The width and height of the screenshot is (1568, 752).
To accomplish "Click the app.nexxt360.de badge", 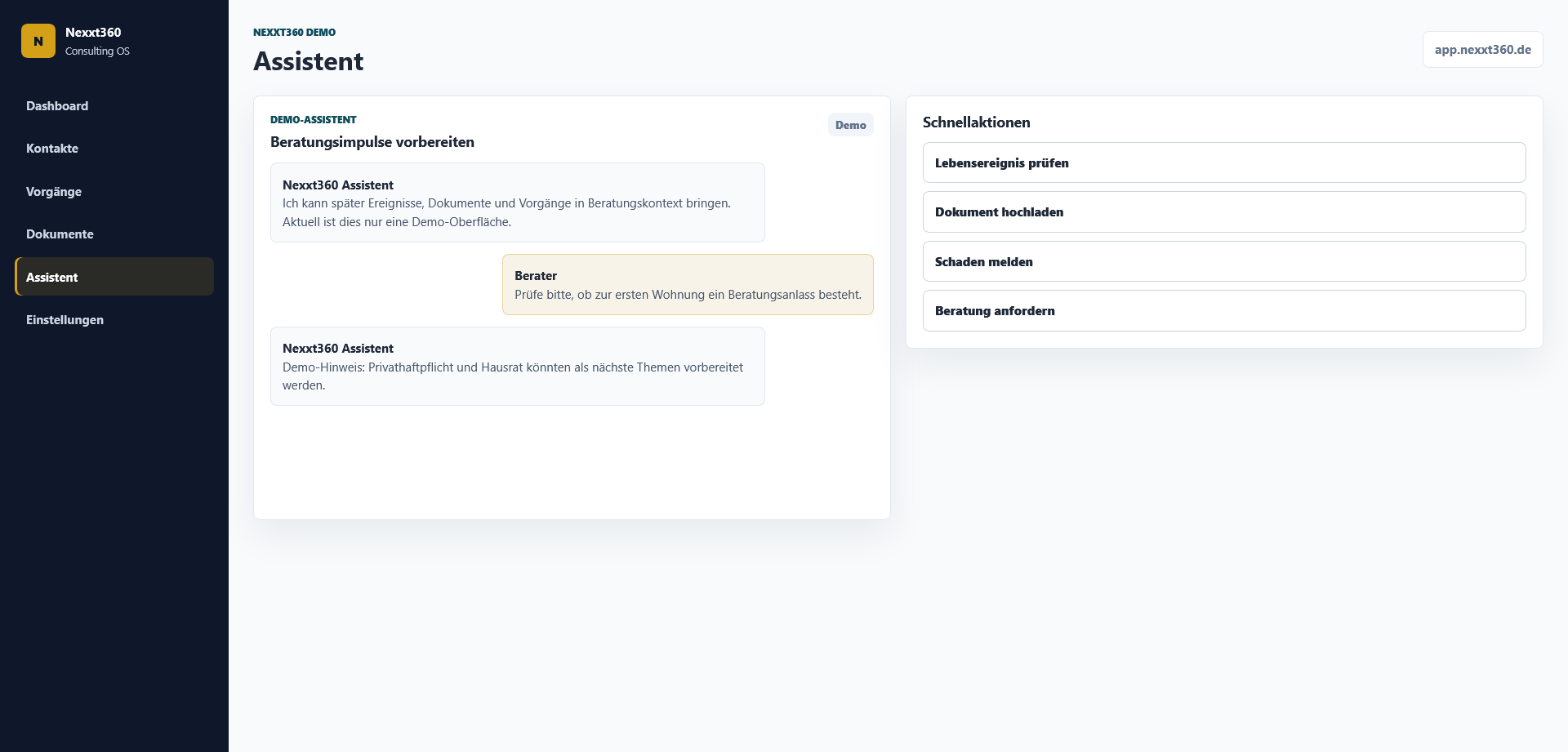I will point(1482,50).
